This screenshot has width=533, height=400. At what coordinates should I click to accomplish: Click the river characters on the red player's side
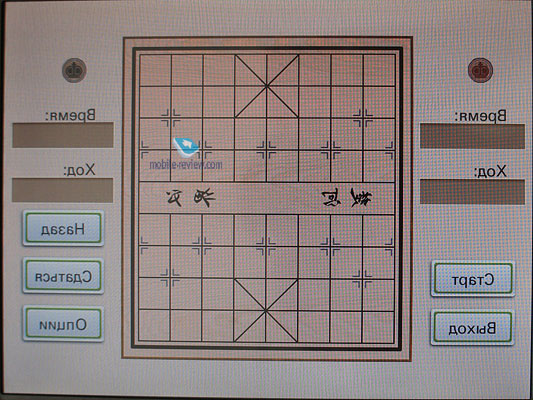tap(347, 197)
